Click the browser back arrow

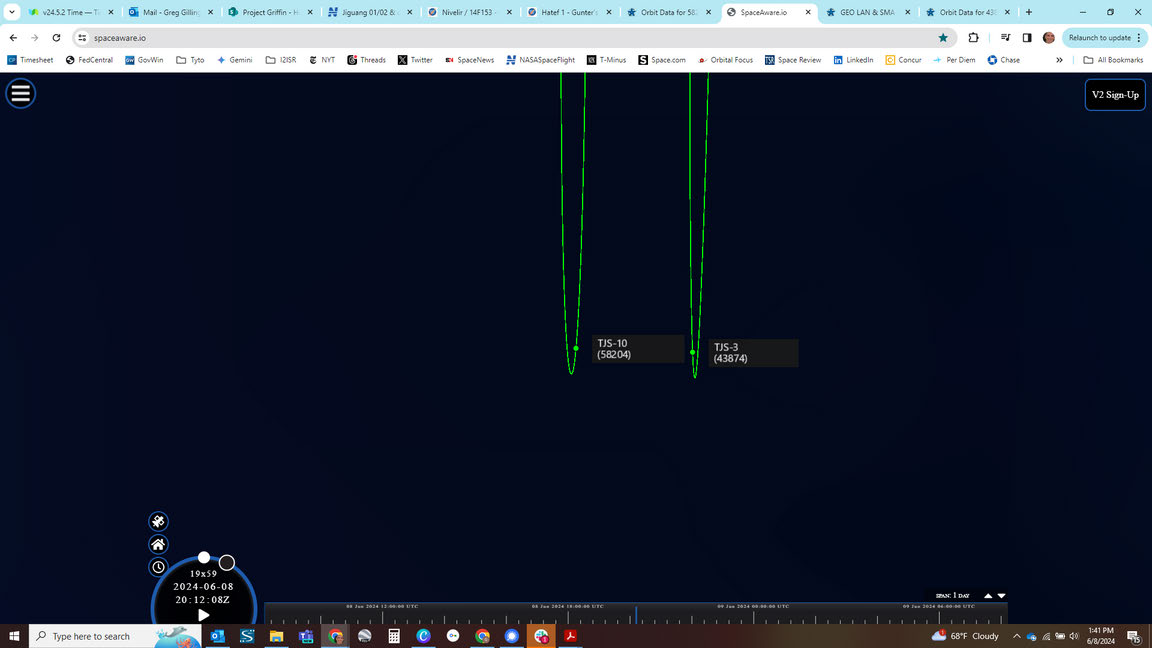coord(13,37)
